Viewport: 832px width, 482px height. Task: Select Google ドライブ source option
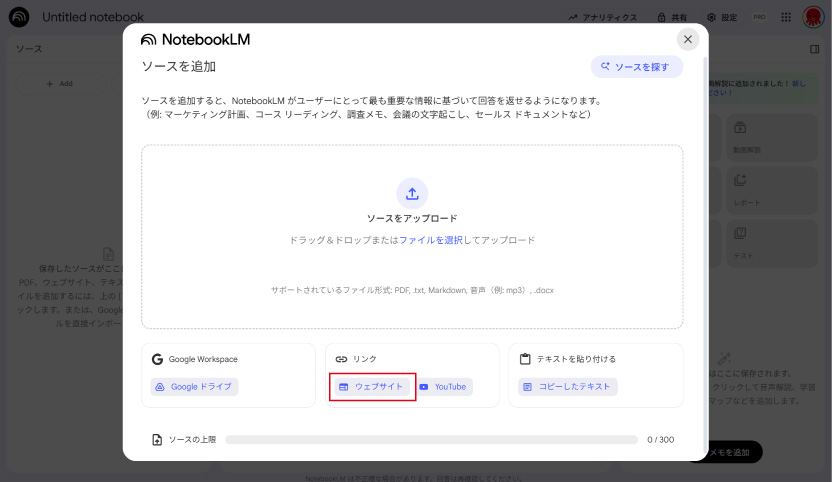195,387
